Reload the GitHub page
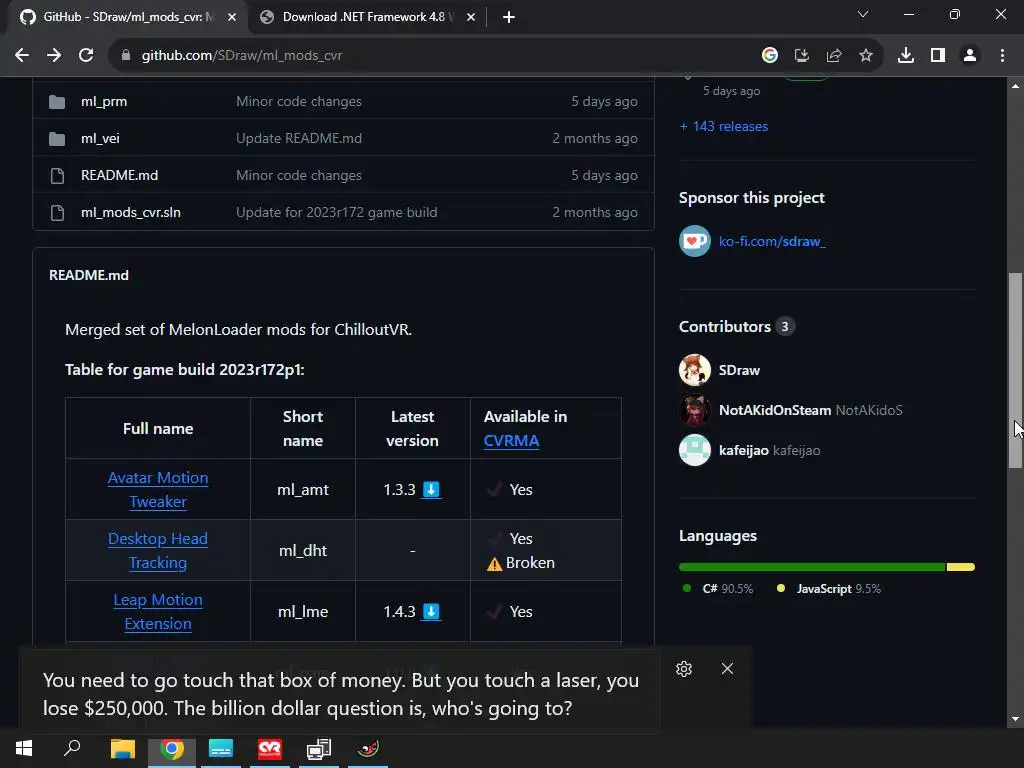The height and width of the screenshot is (768, 1024). pos(86,56)
